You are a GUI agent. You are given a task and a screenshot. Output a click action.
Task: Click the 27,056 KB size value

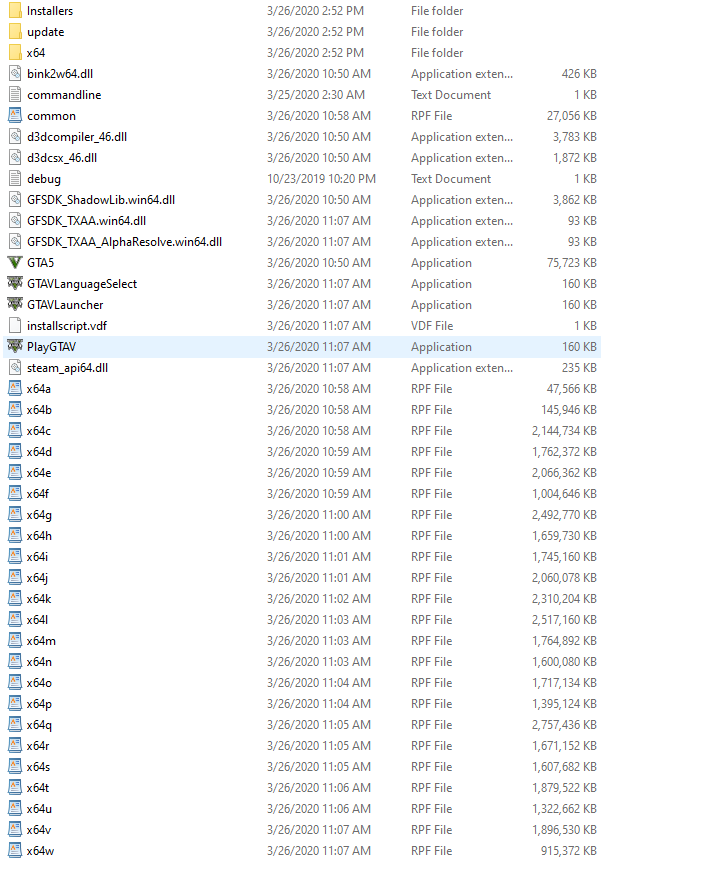pyautogui.click(x=571, y=116)
